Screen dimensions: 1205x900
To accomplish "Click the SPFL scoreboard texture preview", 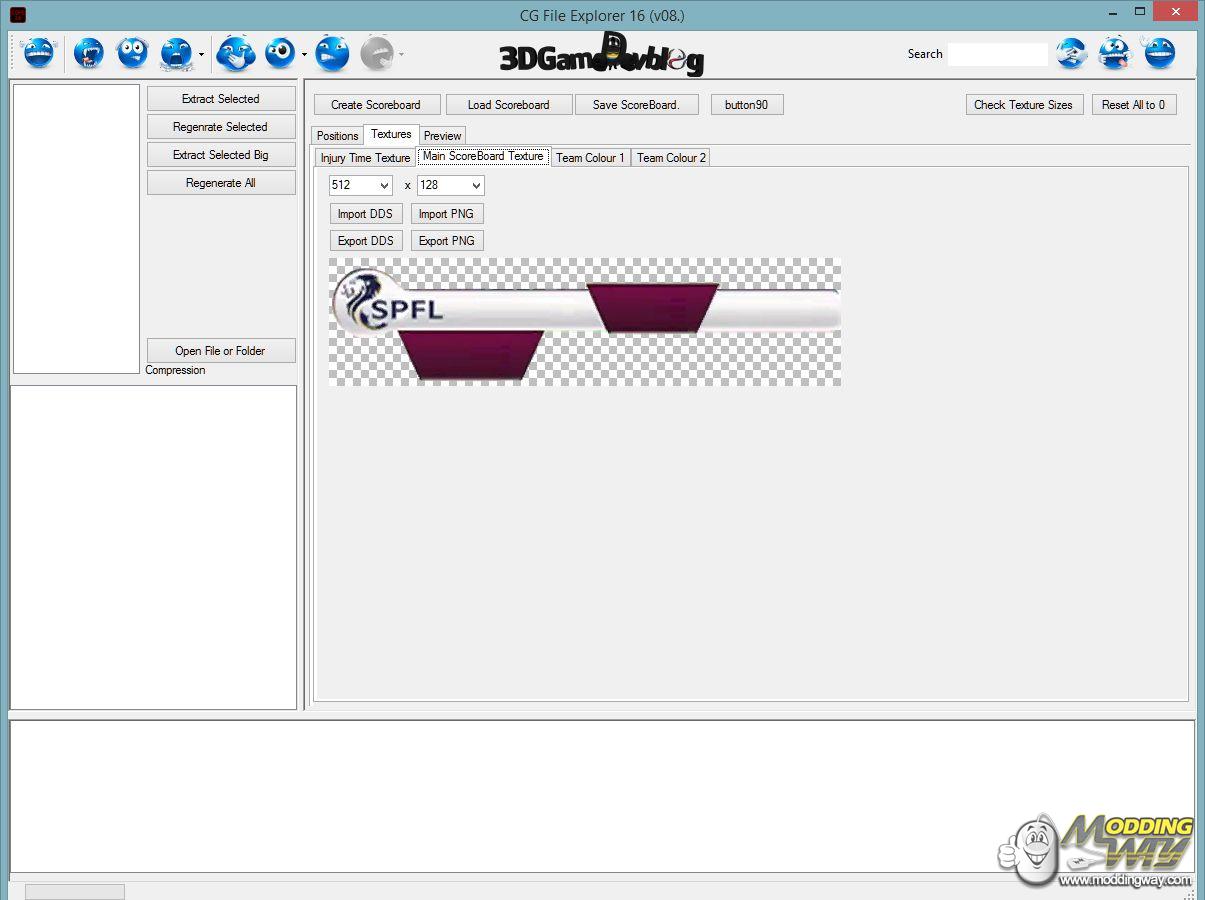I will click(x=584, y=322).
